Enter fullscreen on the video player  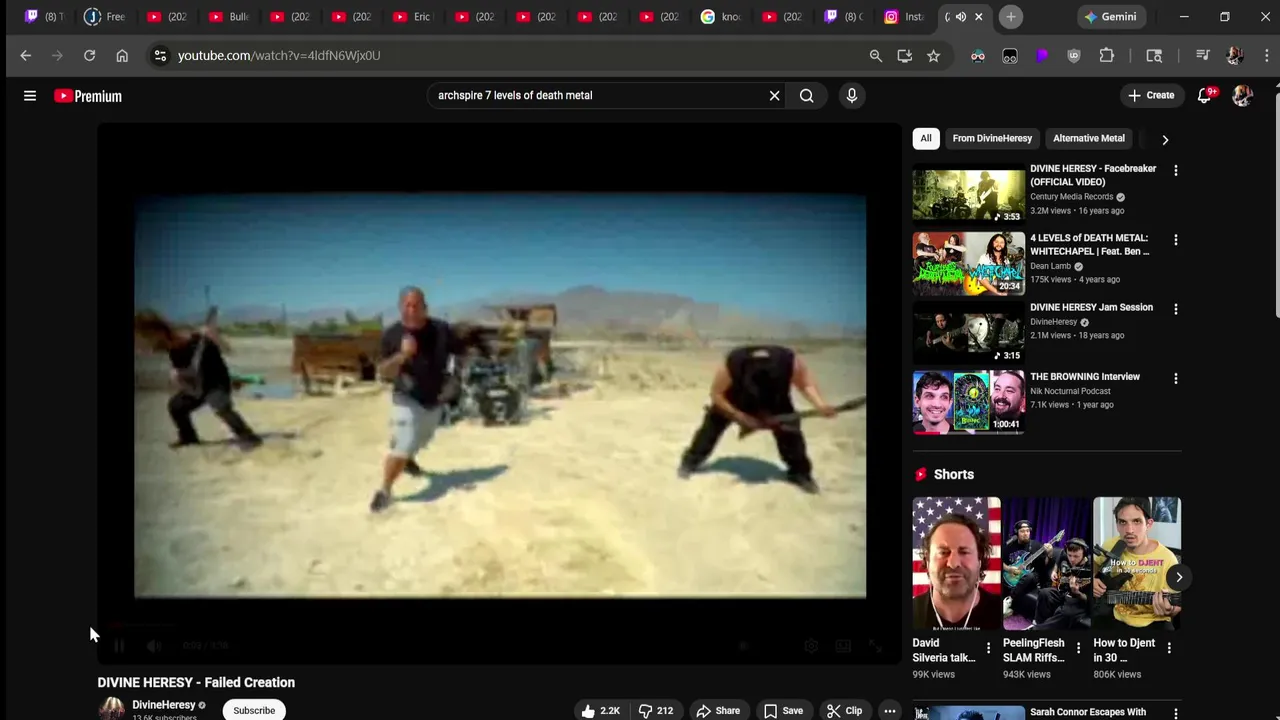[x=875, y=646]
